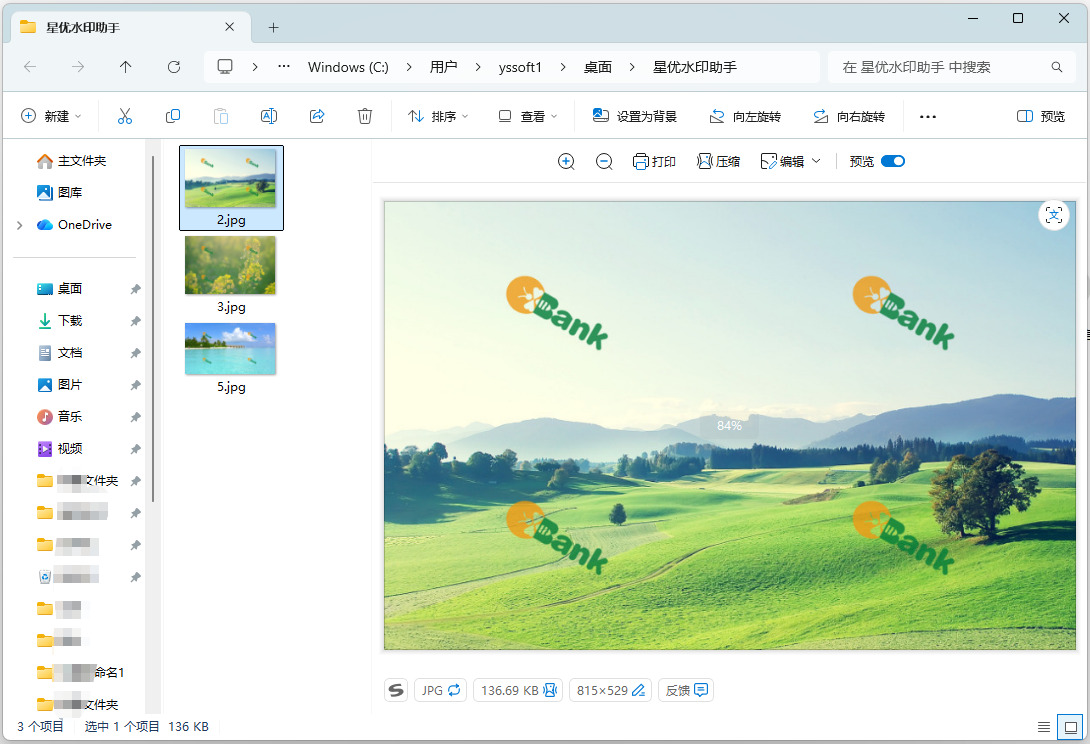Viewport: 1090px width, 744px height.
Task: Open a new tab with plus icon
Action: click(273, 27)
